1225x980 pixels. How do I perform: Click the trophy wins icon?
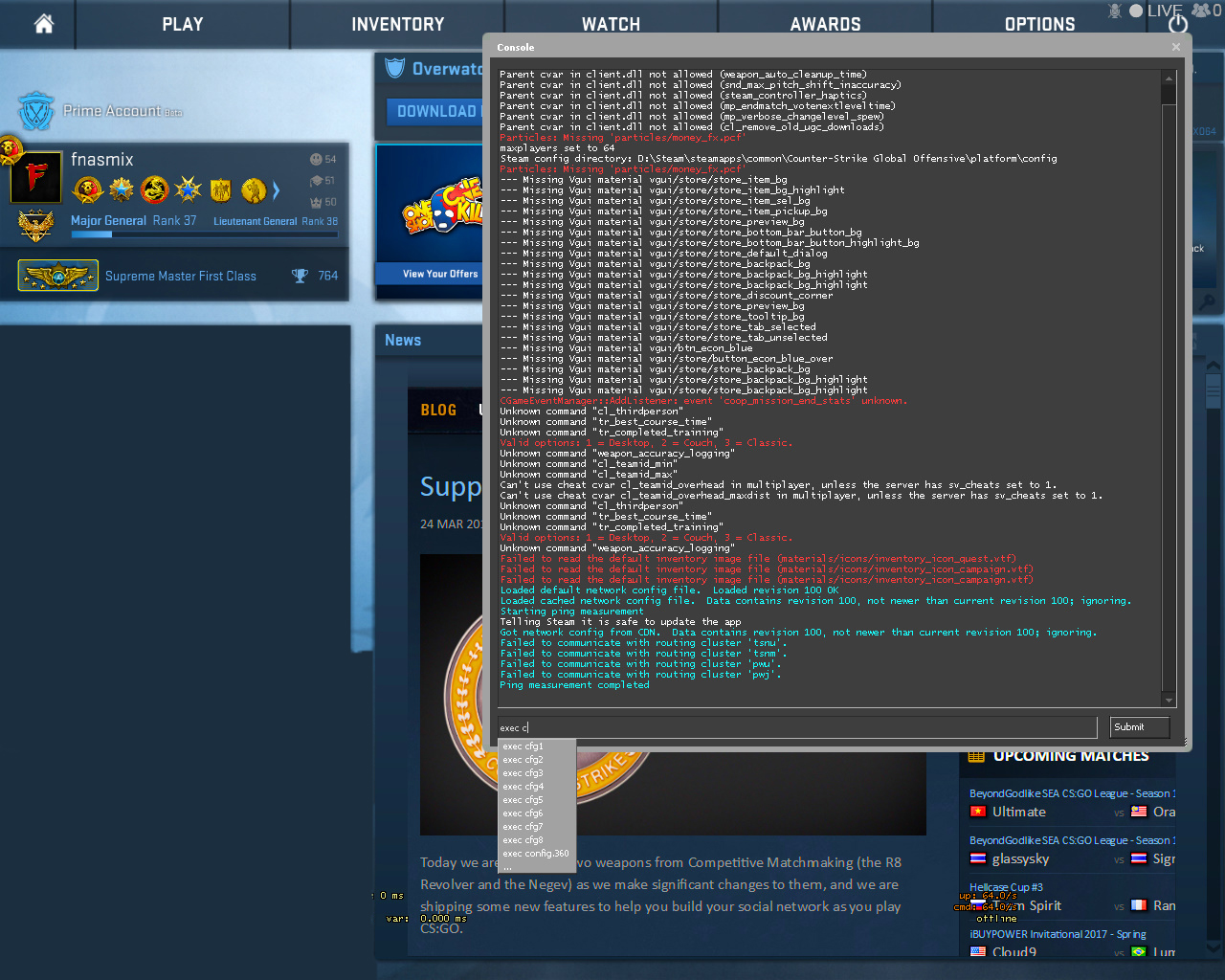[300, 276]
